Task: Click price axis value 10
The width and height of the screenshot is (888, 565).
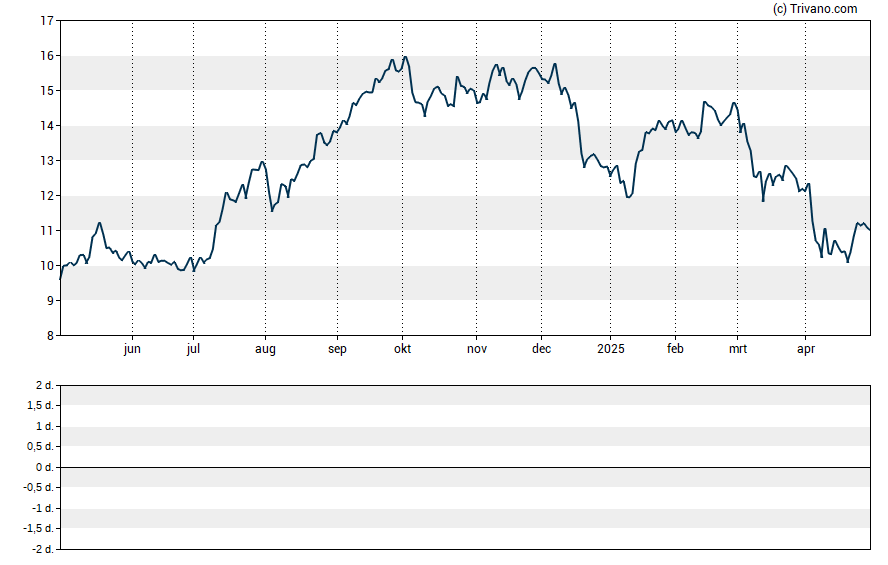Action: (47, 266)
